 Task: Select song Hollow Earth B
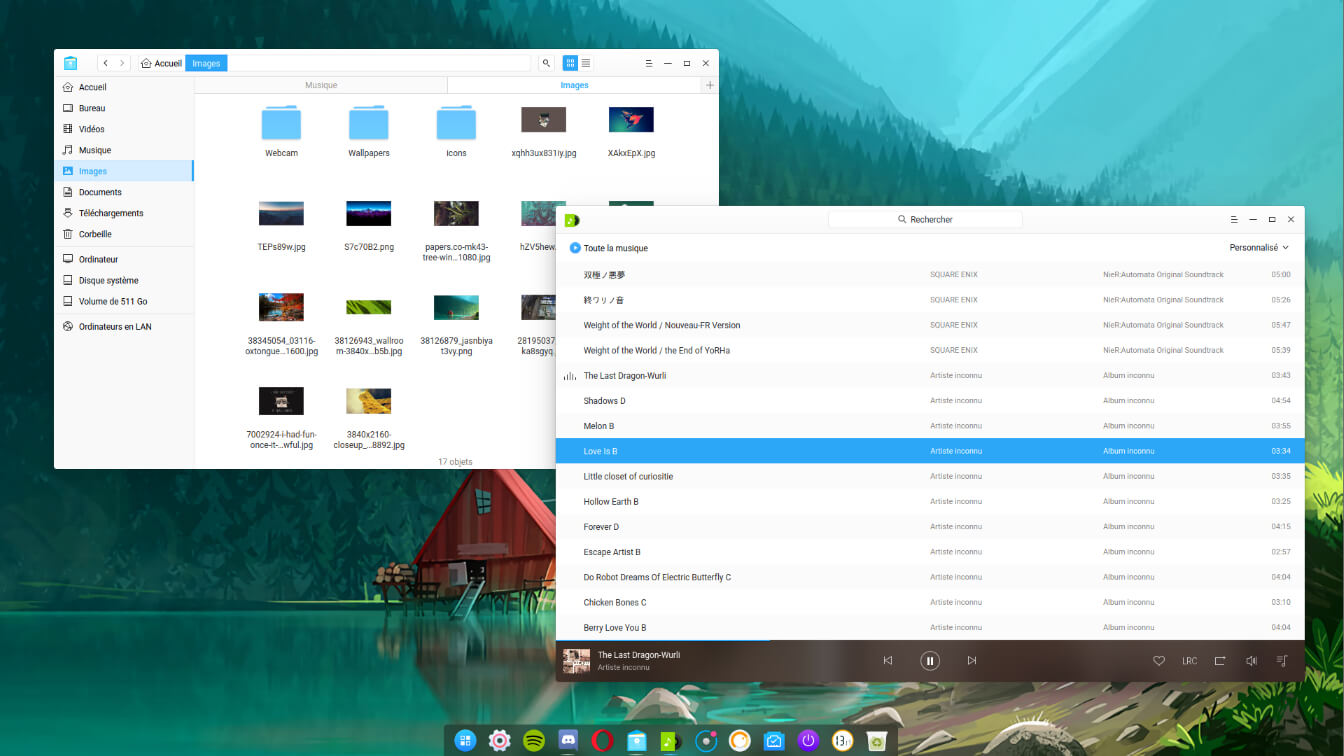(930, 502)
